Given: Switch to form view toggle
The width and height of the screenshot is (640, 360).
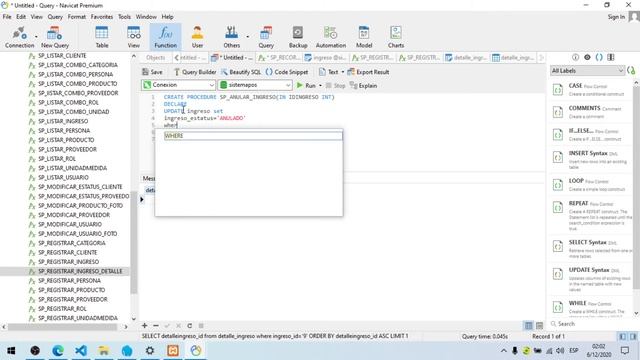Looking at the screenshot, I should tap(540, 325).
